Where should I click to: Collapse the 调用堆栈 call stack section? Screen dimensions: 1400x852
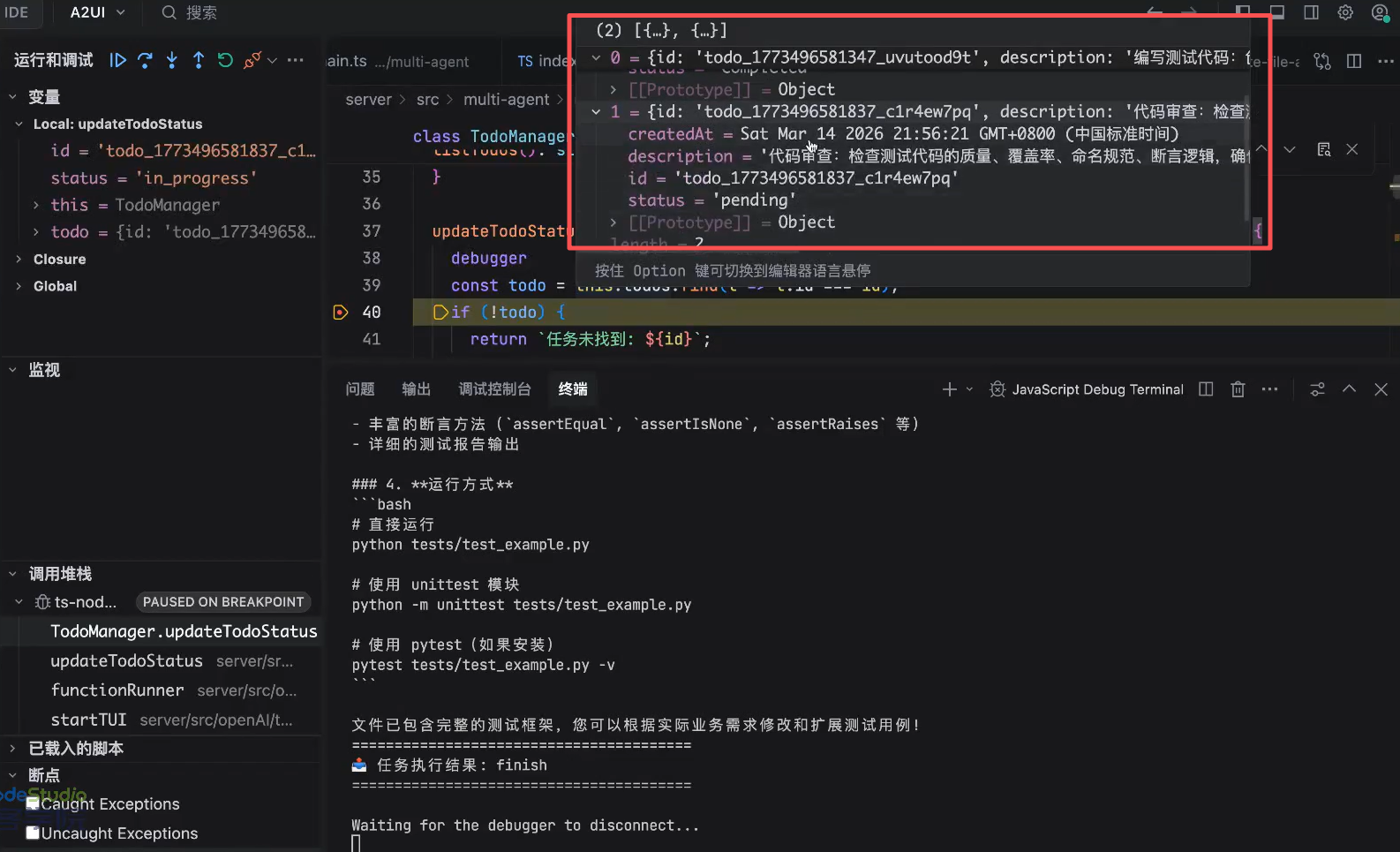click(12, 574)
